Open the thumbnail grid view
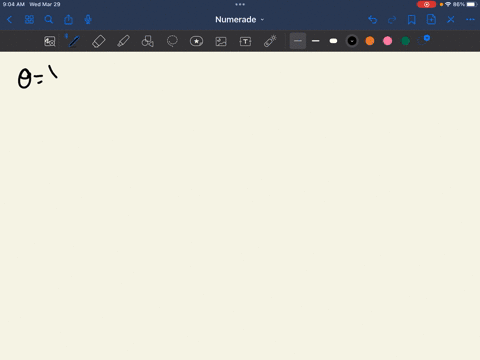Image resolution: width=480 pixels, height=360 pixels. (x=29, y=20)
